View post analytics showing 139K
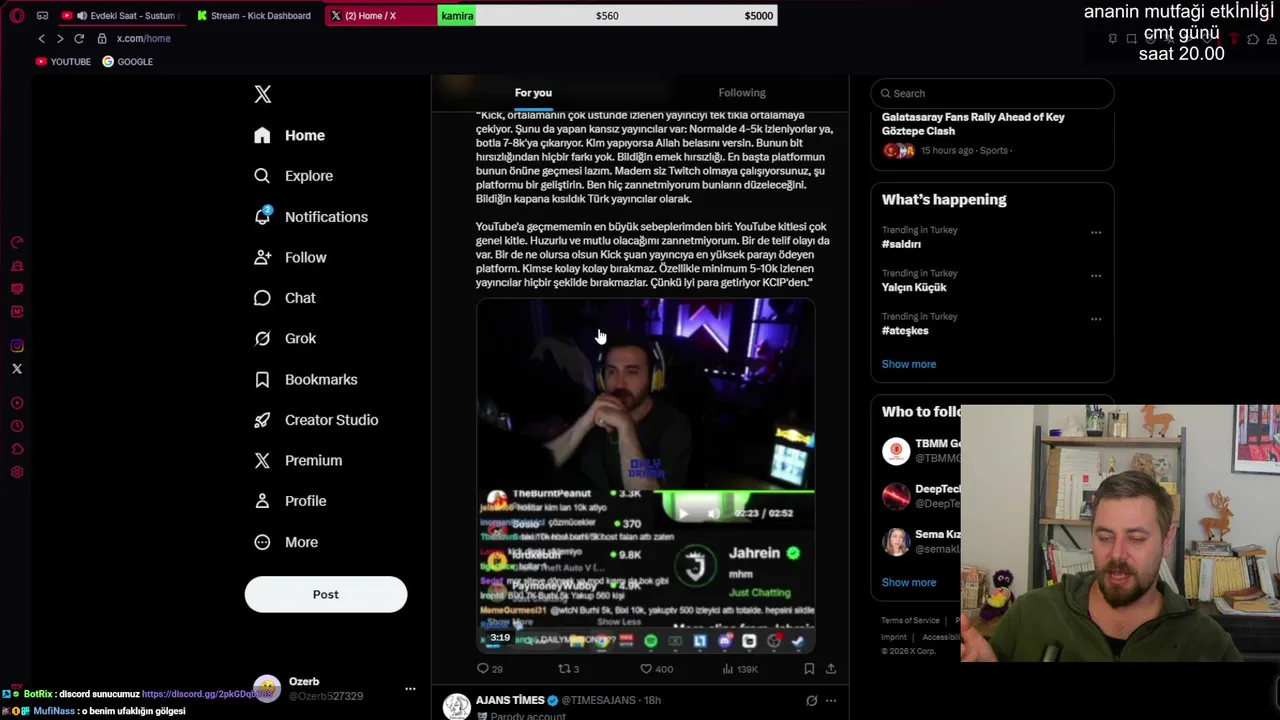 [x=740, y=669]
